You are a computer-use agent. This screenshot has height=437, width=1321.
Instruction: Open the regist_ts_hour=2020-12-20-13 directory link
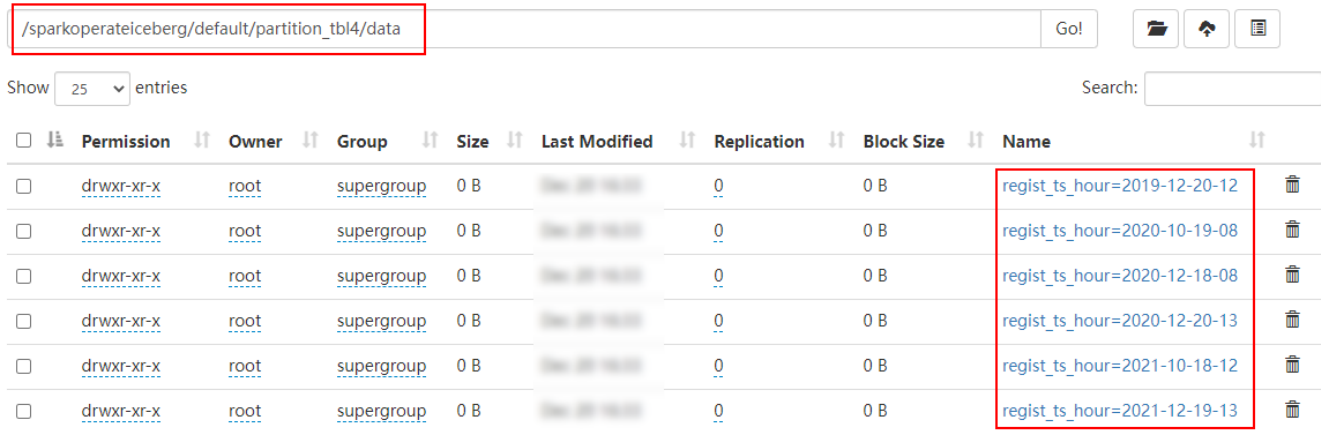click(x=1120, y=320)
